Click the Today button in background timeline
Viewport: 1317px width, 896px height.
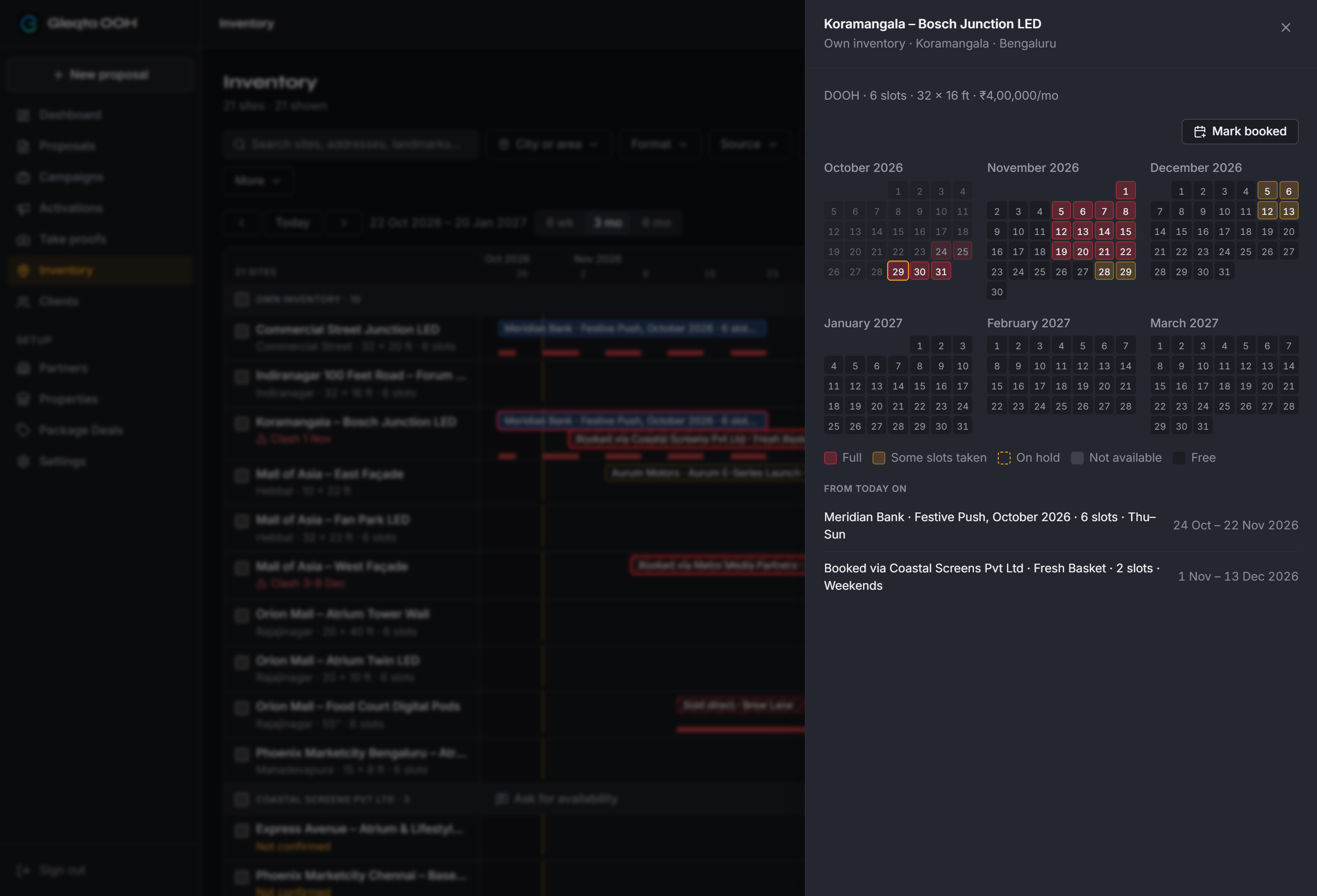[x=292, y=223]
